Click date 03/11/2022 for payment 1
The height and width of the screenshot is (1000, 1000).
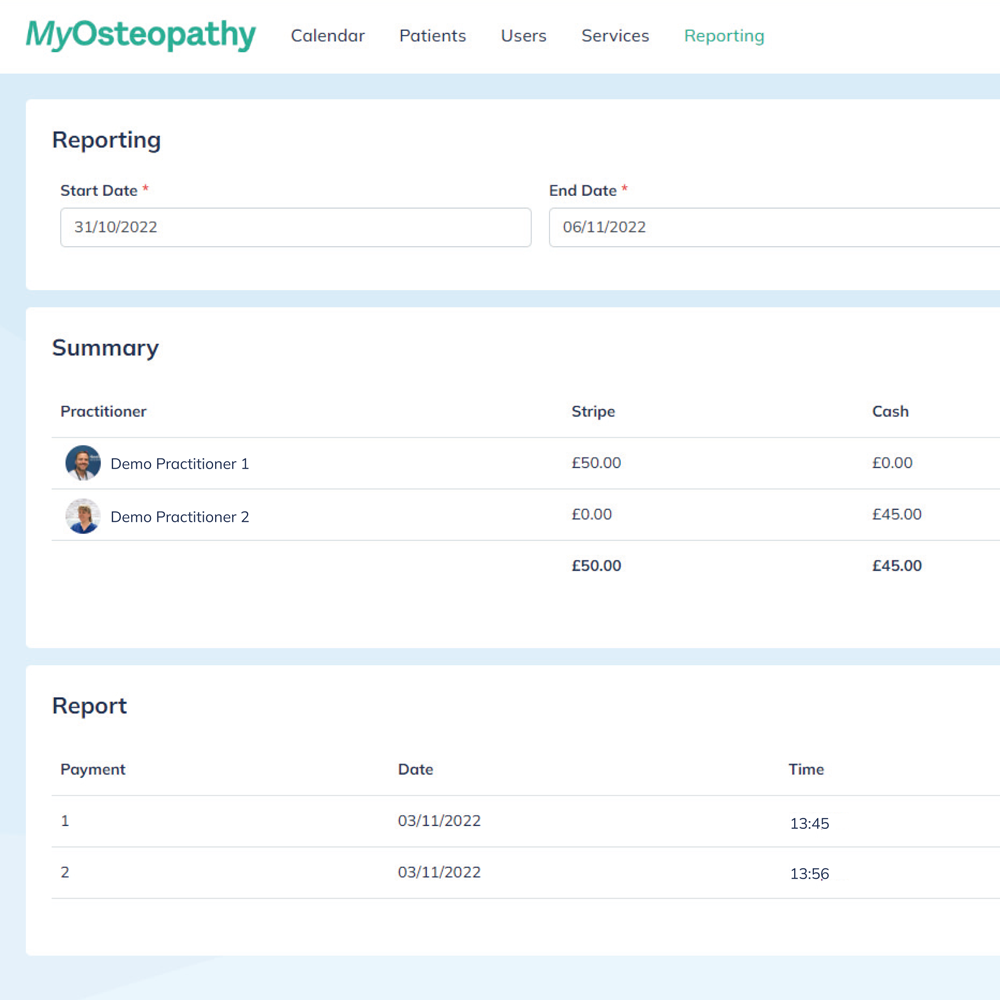click(x=439, y=821)
